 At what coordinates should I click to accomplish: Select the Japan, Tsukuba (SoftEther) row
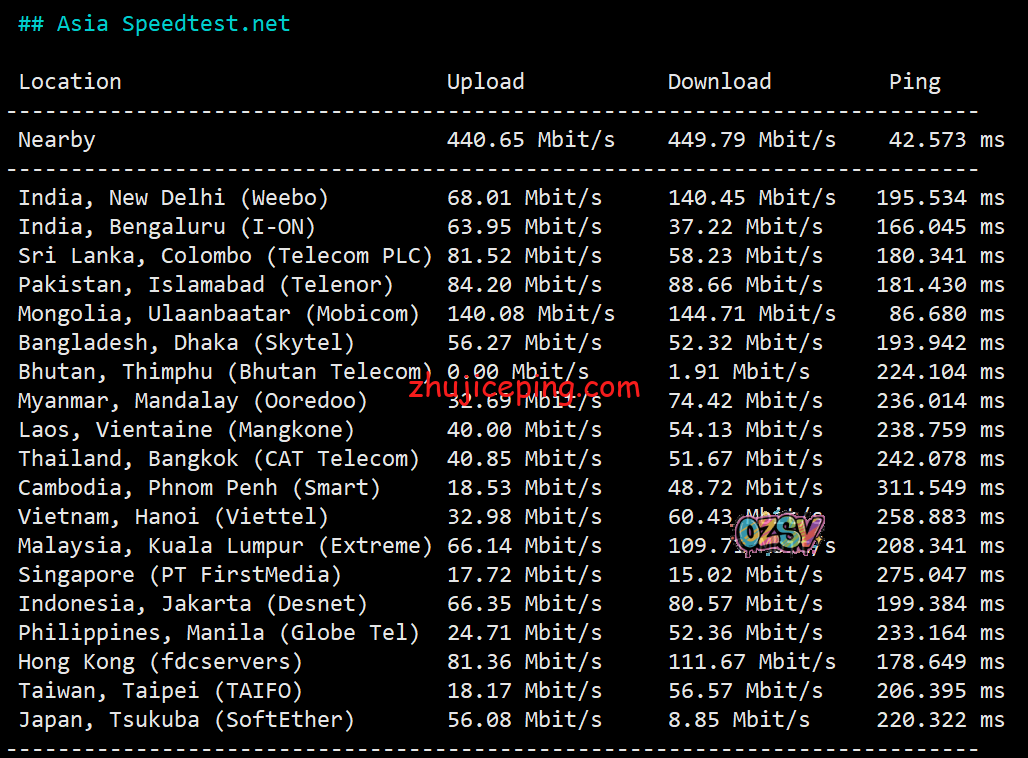[186, 720]
